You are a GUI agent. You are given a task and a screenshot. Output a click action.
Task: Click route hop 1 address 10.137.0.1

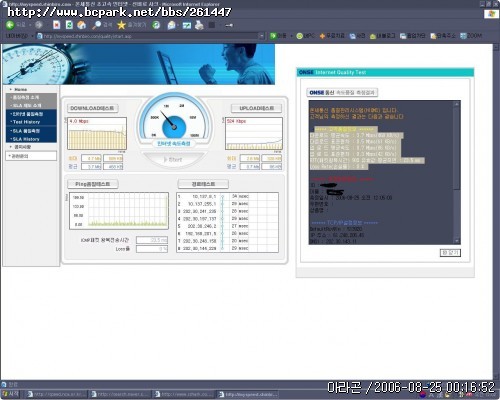[204, 196]
